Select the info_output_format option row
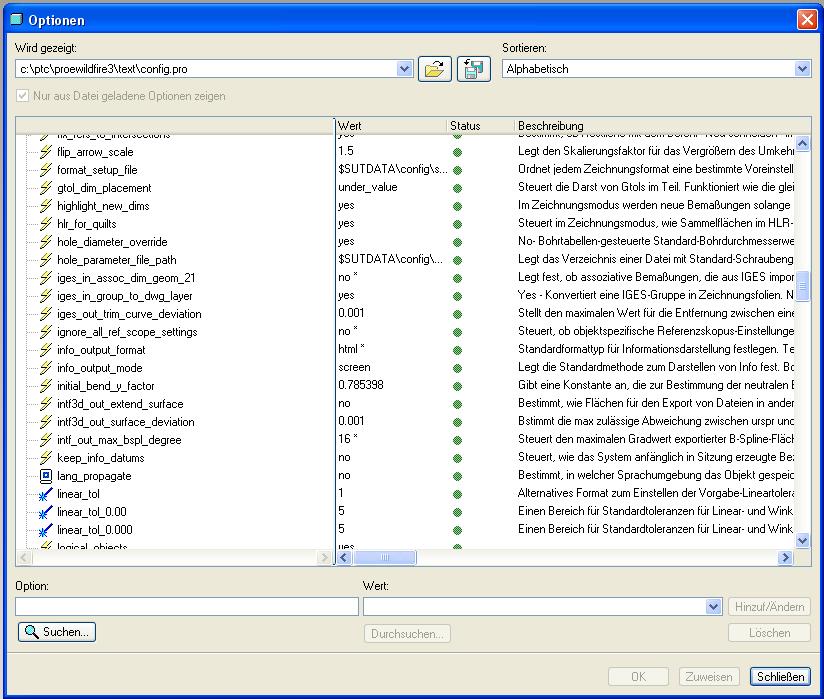824x699 pixels. click(x=101, y=350)
